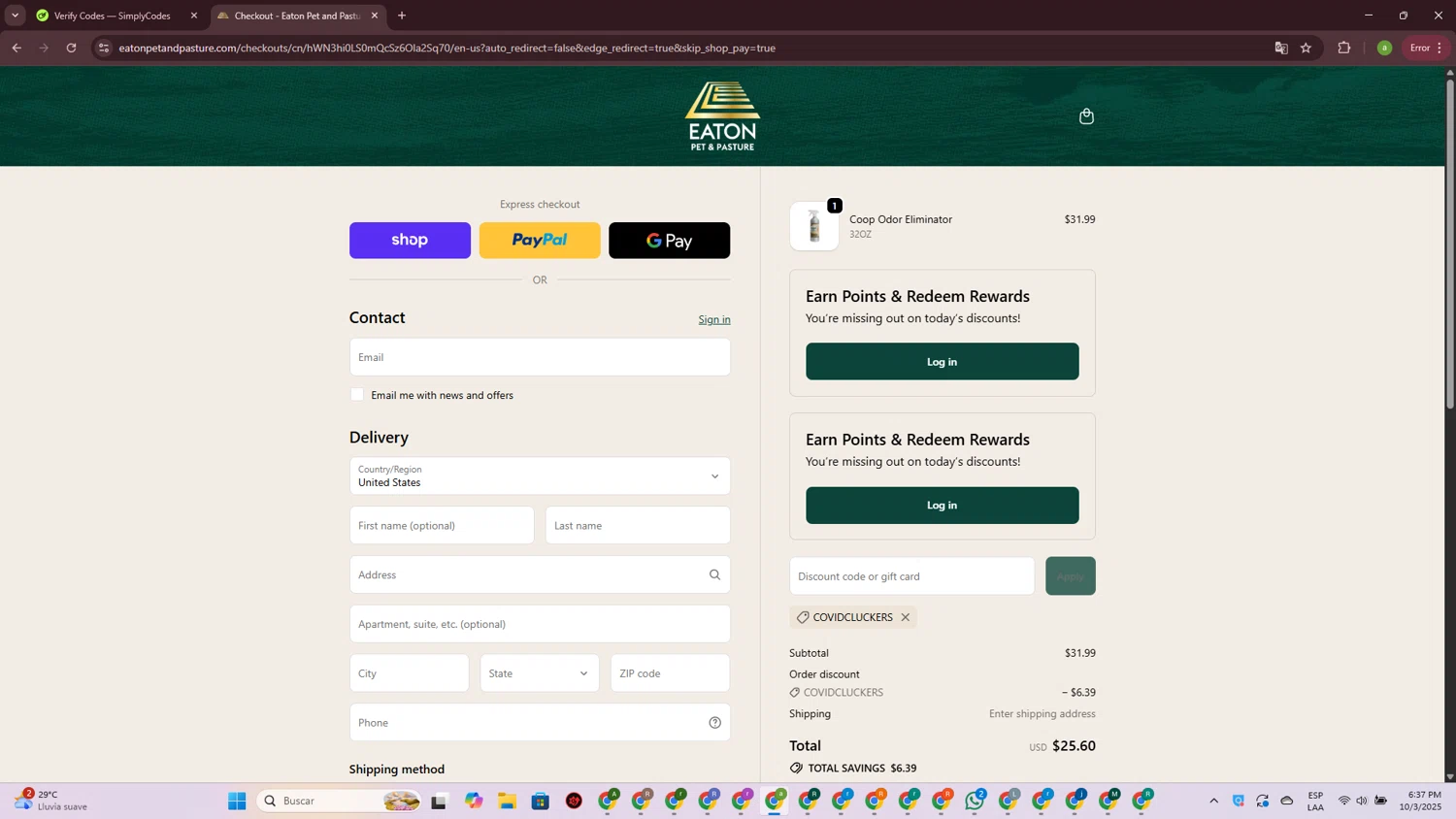Open the browser extensions puzzle icon
Viewport: 1456px width, 819px height.
click(1343, 48)
